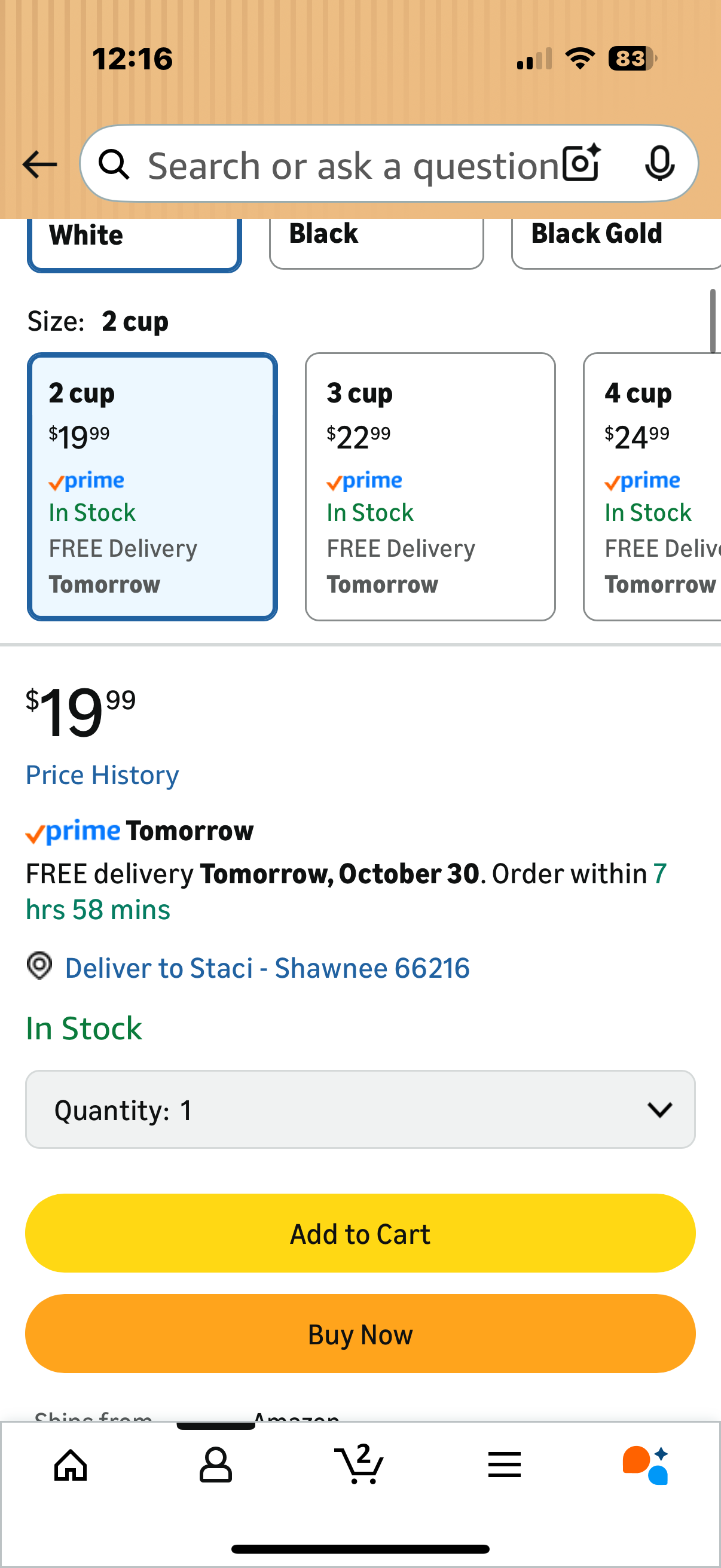Select the 4 cup size option
This screenshot has height=1568, width=721.
(652, 486)
